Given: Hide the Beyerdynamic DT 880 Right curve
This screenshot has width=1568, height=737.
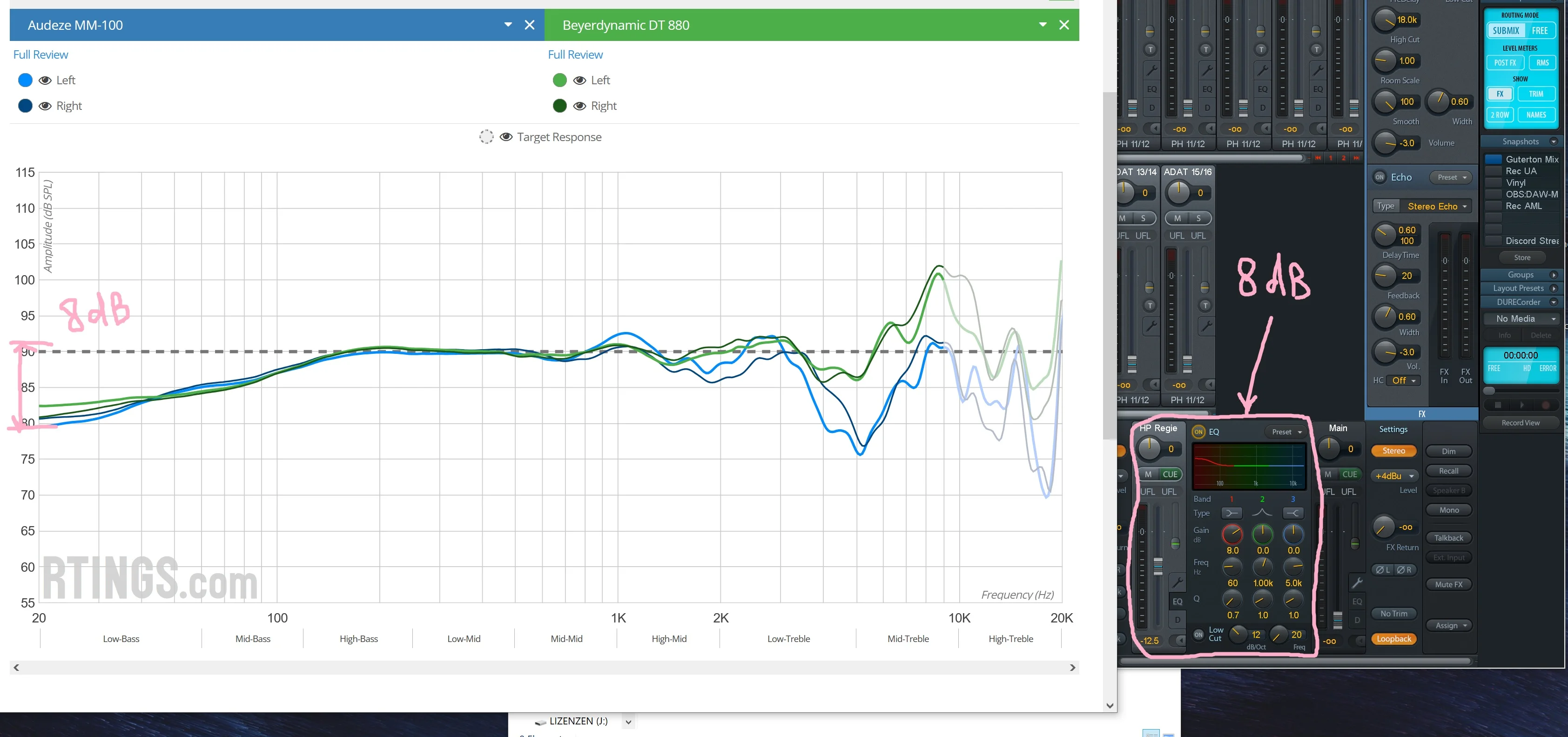Looking at the screenshot, I should pyautogui.click(x=579, y=106).
